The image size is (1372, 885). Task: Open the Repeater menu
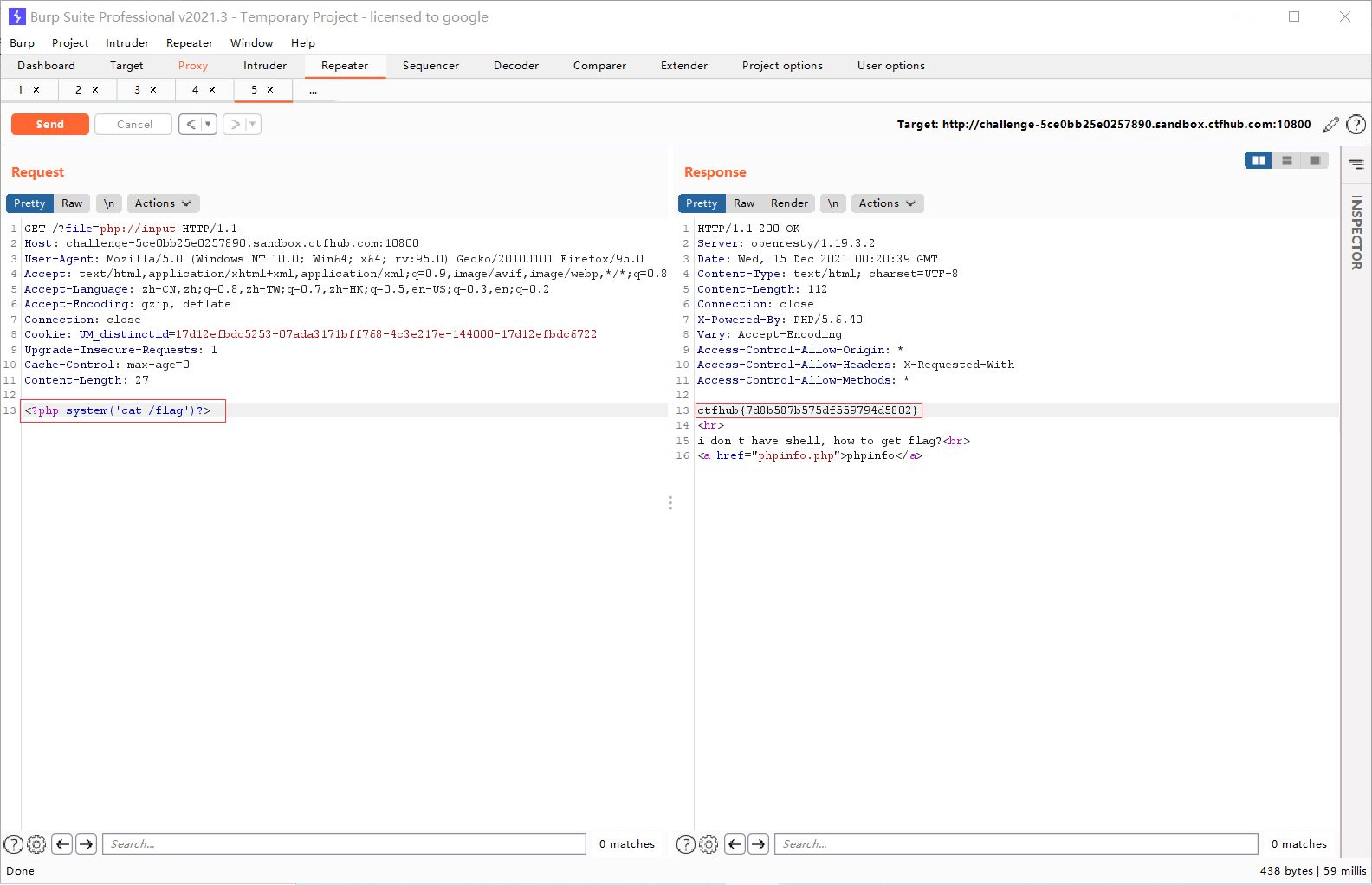190,43
